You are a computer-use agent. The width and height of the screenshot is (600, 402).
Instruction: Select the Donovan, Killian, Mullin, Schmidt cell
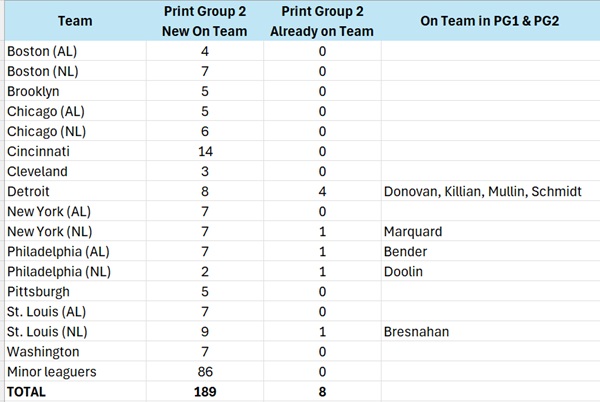(484, 191)
